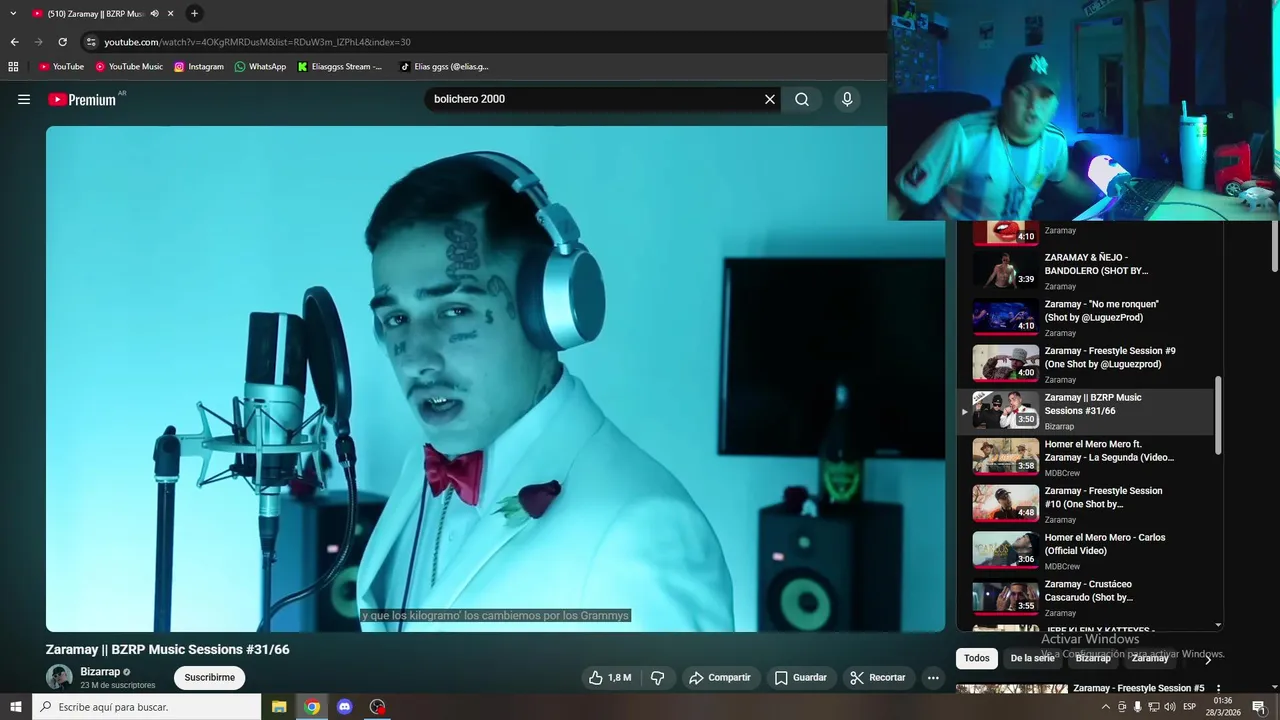
Task: Go back in browser history
Action: (x=14, y=42)
